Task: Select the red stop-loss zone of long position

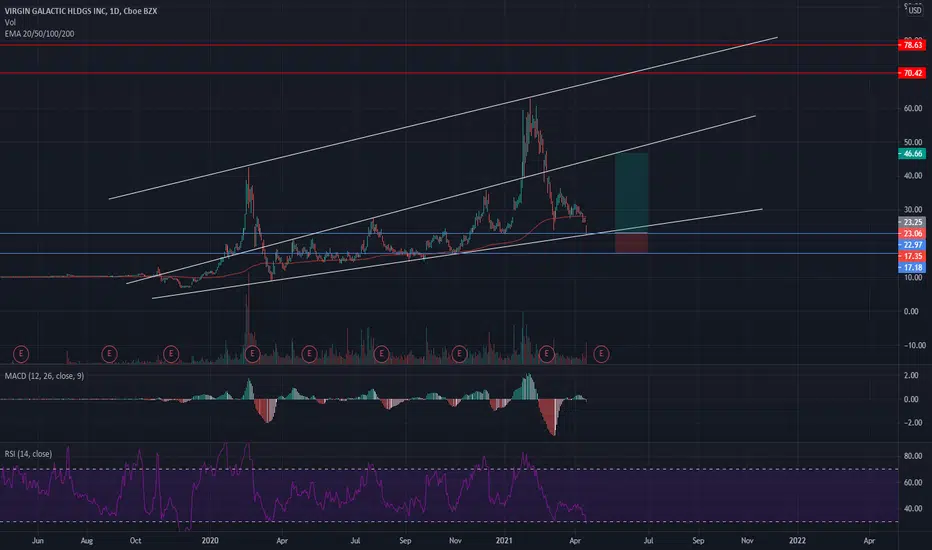Action: point(631,243)
